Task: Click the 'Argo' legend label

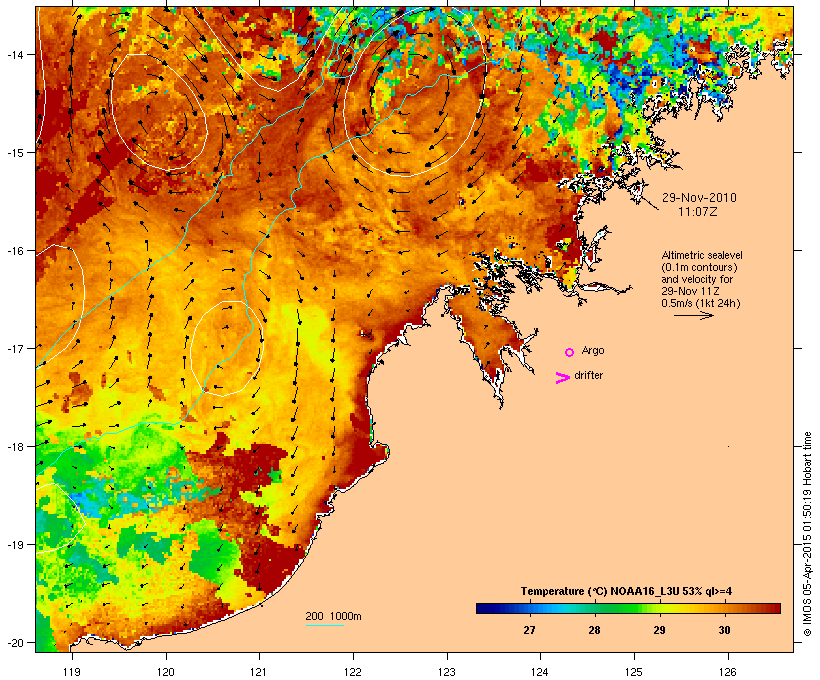Action: 593,350
